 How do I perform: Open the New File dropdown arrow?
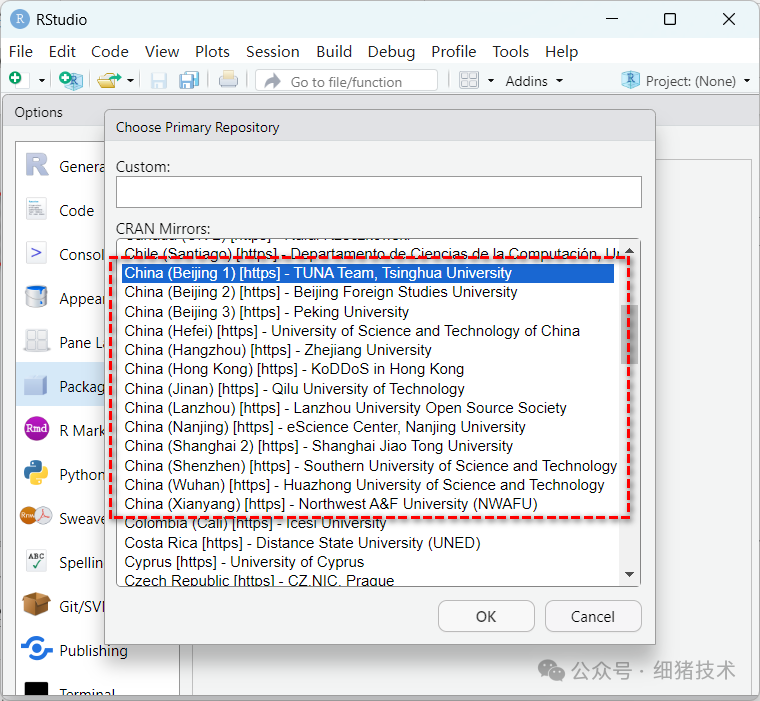(x=42, y=80)
